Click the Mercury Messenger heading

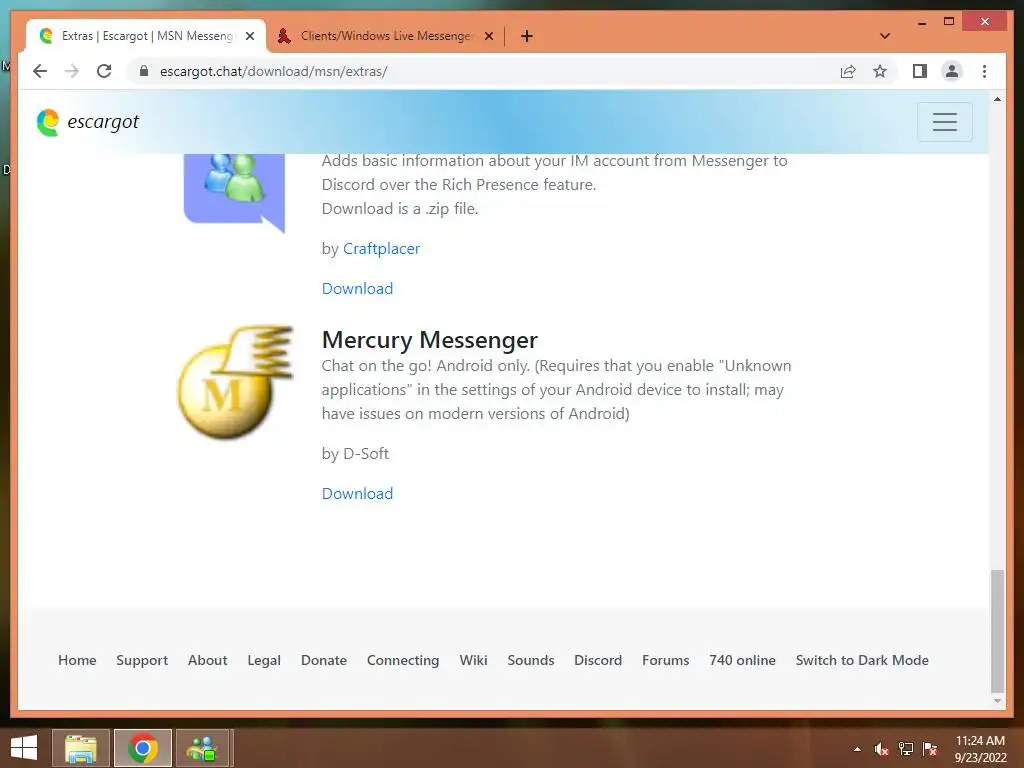(430, 340)
